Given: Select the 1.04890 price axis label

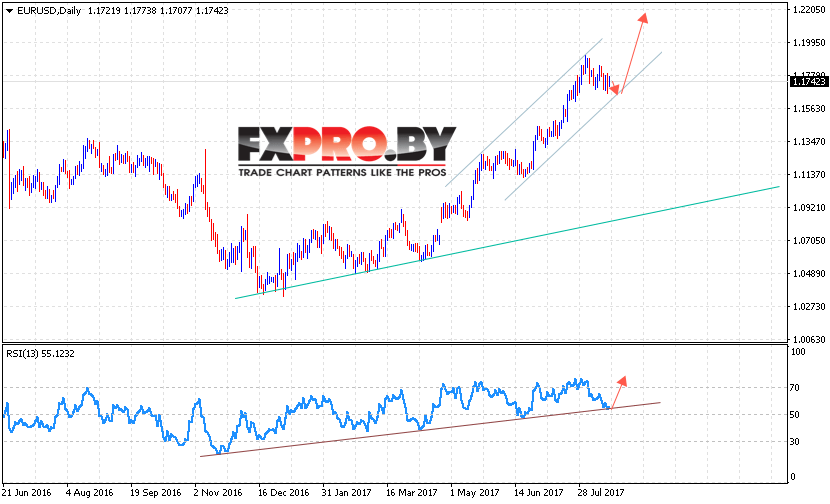Looking at the screenshot, I should click(x=809, y=274).
